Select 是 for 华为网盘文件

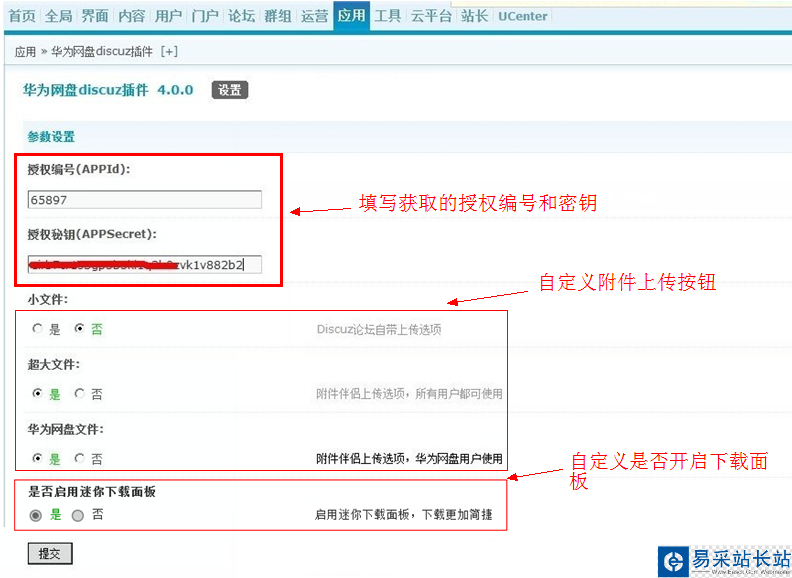37,458
